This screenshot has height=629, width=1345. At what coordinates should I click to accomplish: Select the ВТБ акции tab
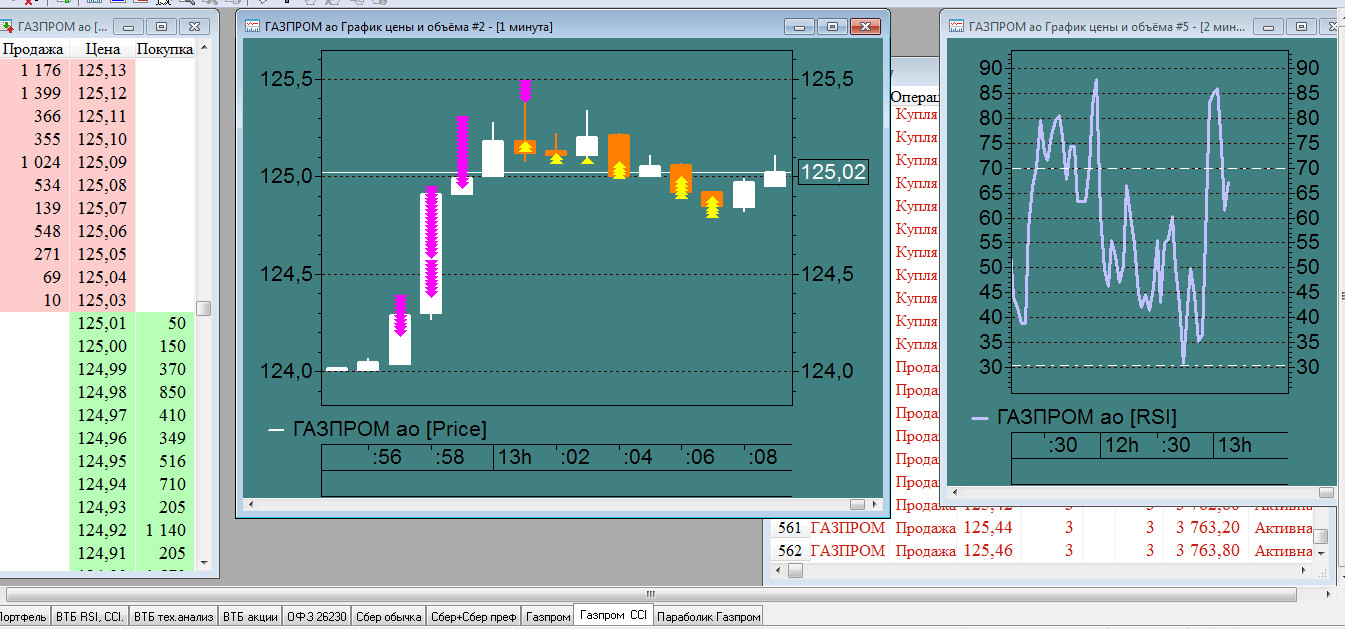(250, 616)
